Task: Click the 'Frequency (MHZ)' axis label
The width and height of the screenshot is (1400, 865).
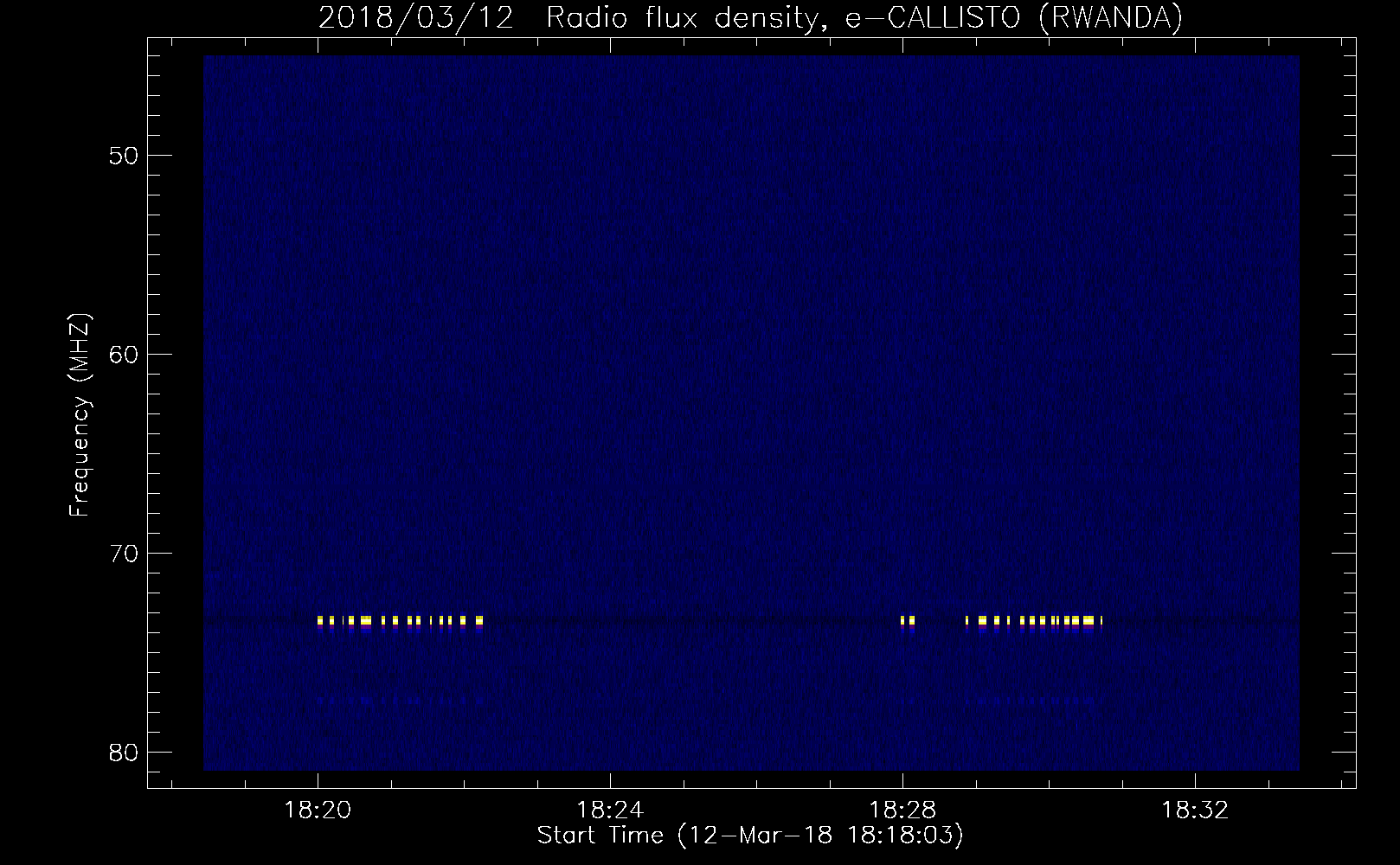Action: coord(80,415)
